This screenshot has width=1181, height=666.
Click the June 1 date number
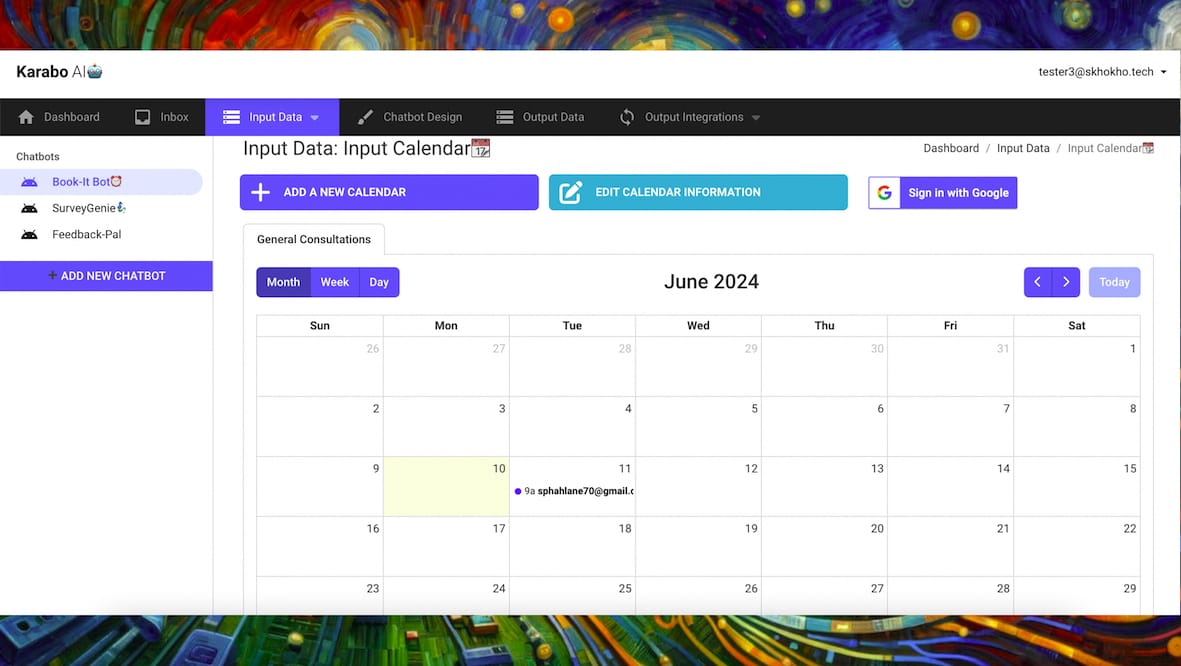[1133, 349]
